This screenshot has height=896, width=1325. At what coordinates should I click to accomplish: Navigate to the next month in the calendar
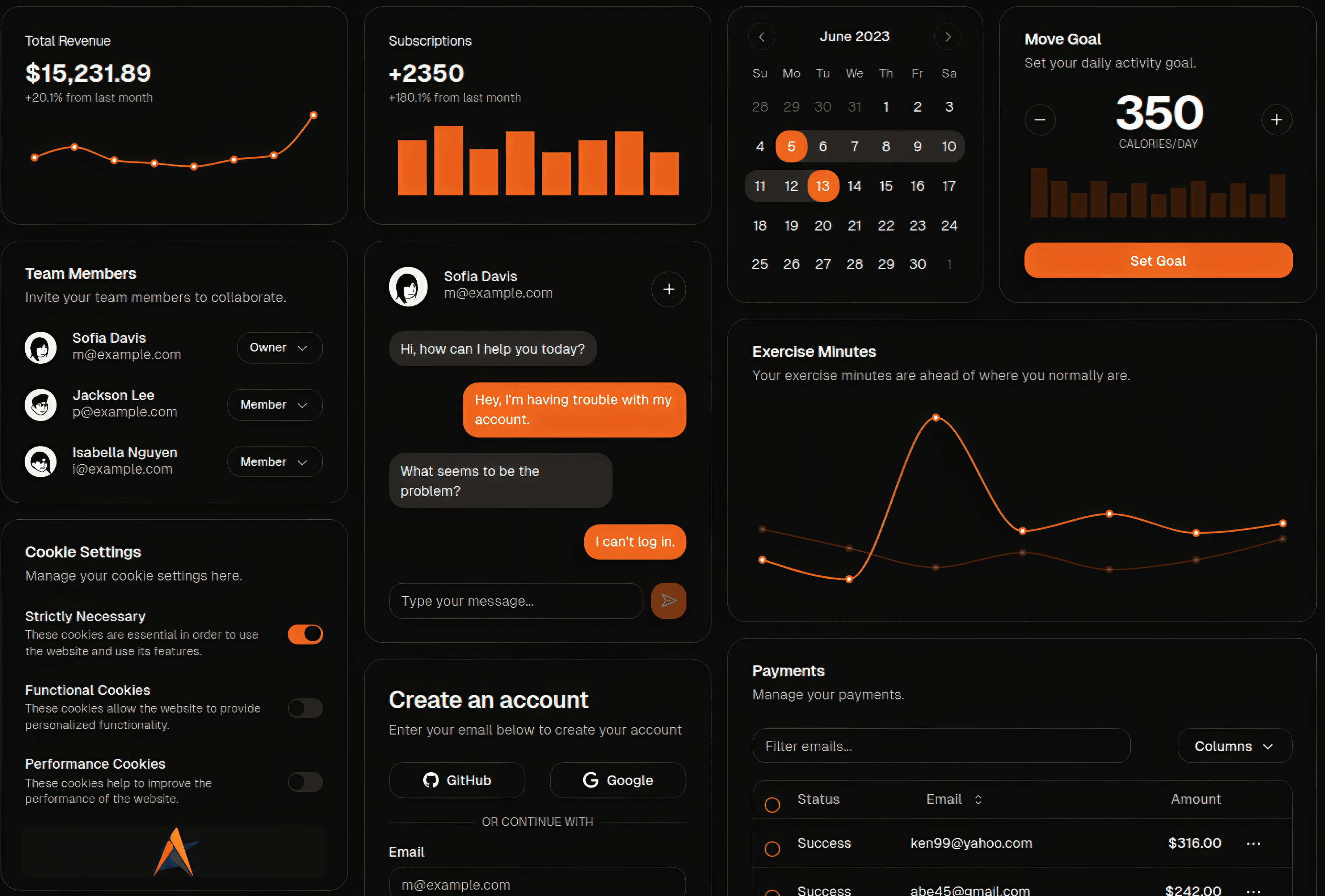tap(947, 37)
